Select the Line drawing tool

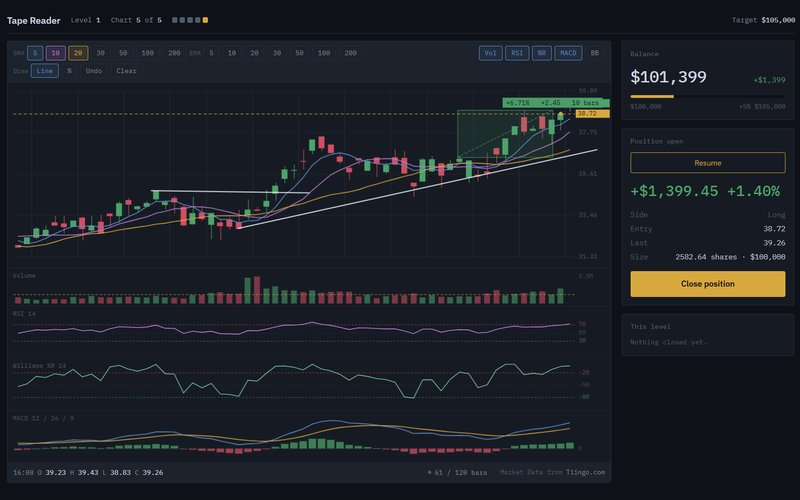pyautogui.click(x=44, y=71)
